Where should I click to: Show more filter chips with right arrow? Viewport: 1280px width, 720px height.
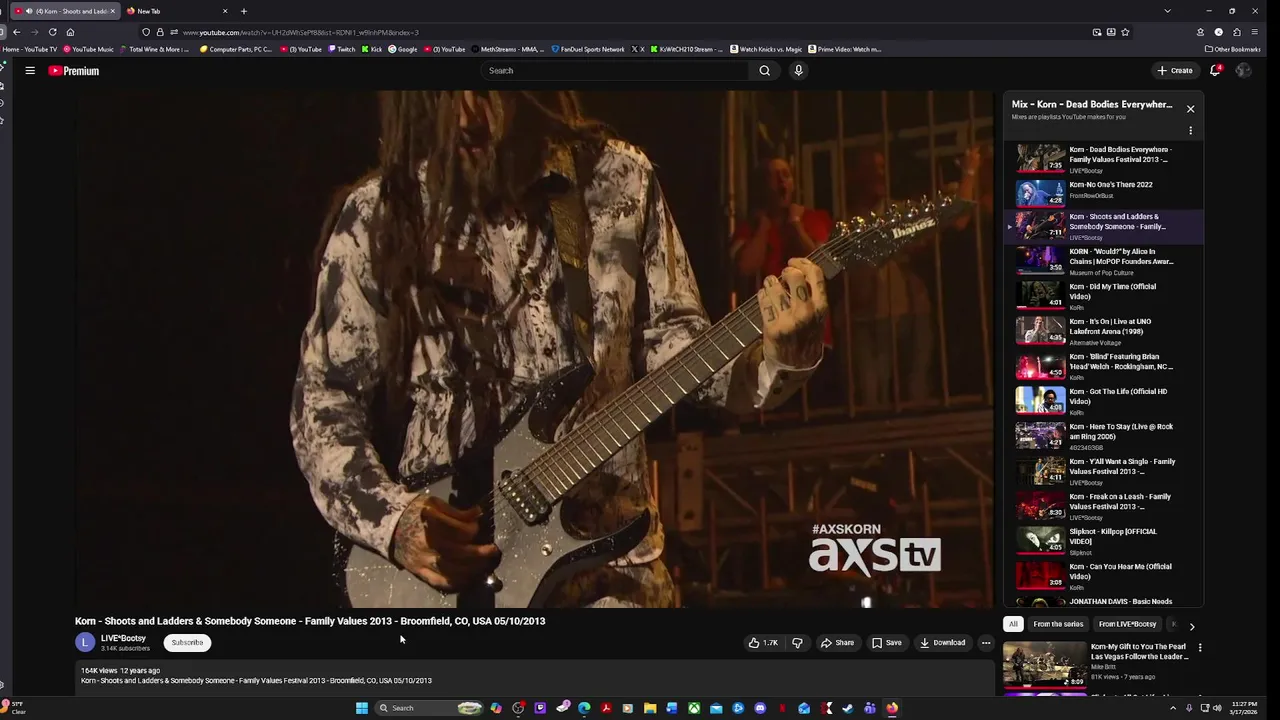pos(1191,625)
